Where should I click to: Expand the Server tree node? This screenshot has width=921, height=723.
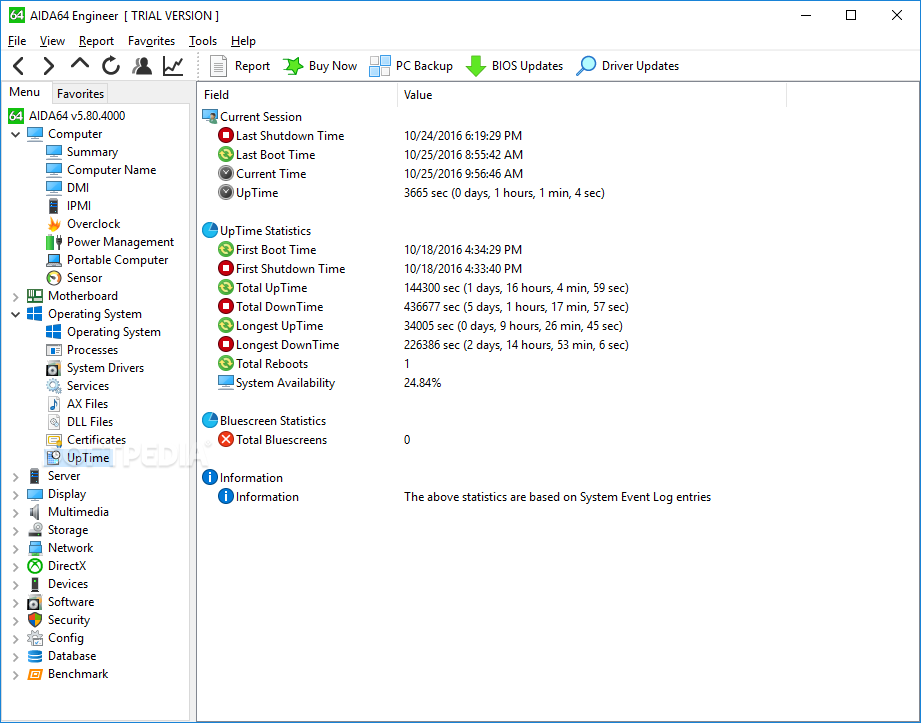(x=16, y=477)
